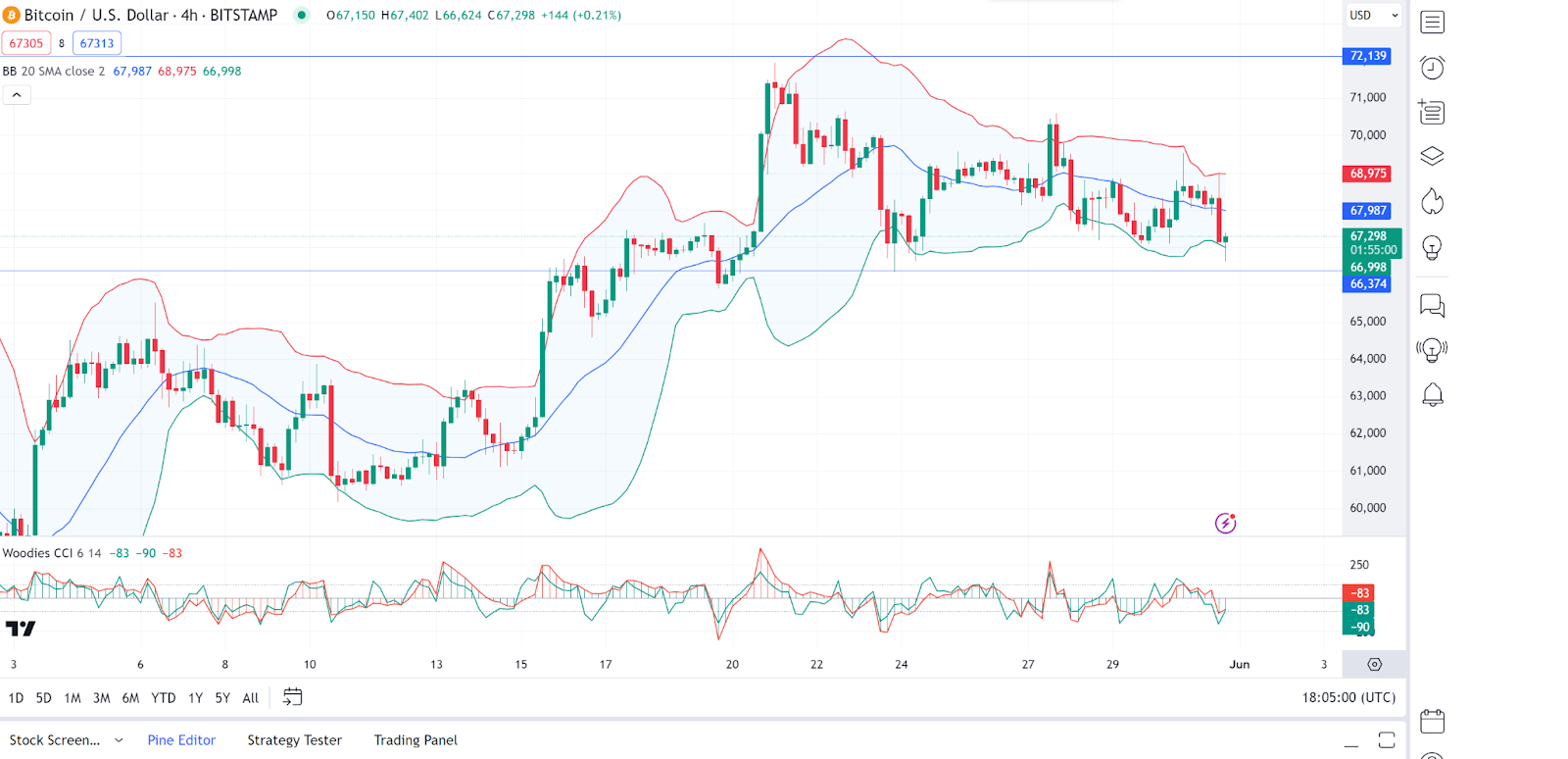The width and height of the screenshot is (1568, 759).
Task: Click the 250 level on CCI axis
Action: (x=1359, y=565)
